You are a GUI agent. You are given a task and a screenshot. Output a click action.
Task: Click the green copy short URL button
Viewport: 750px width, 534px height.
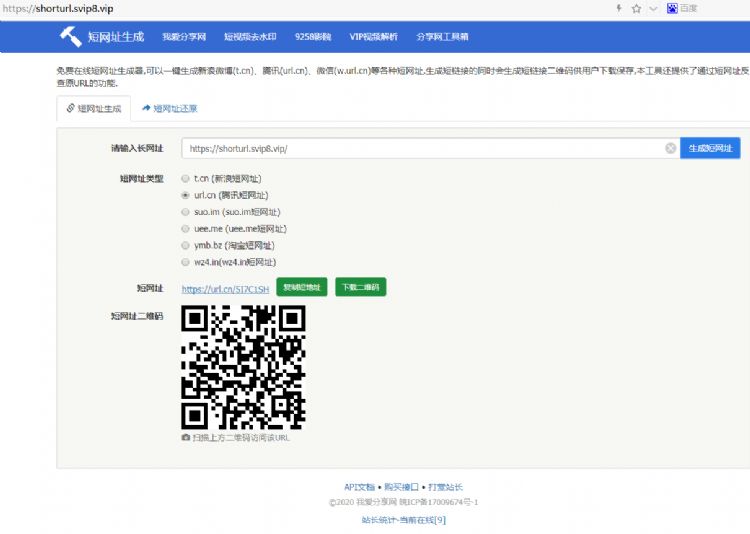click(x=302, y=287)
